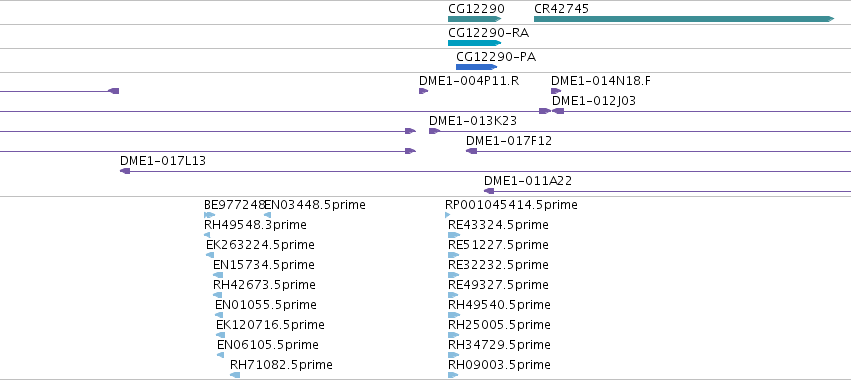Open the CR42745 gene label

[561, 9]
